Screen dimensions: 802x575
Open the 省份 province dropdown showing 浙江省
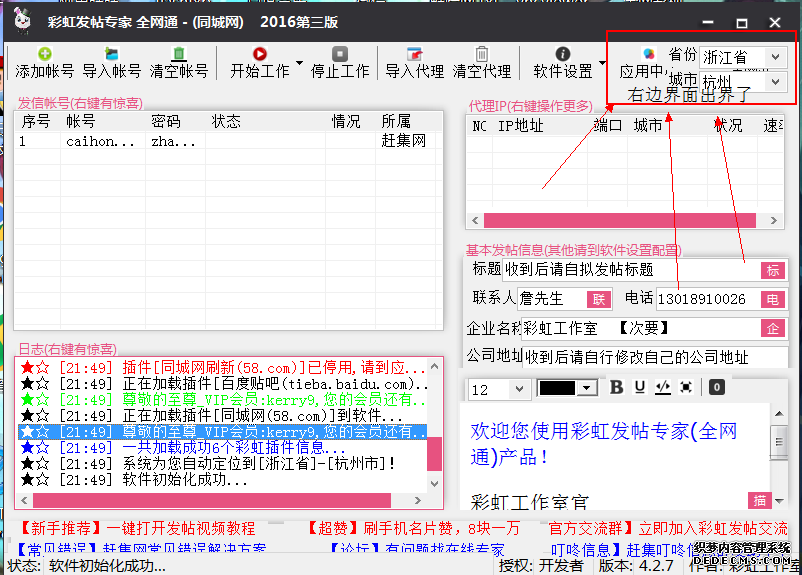(775, 57)
